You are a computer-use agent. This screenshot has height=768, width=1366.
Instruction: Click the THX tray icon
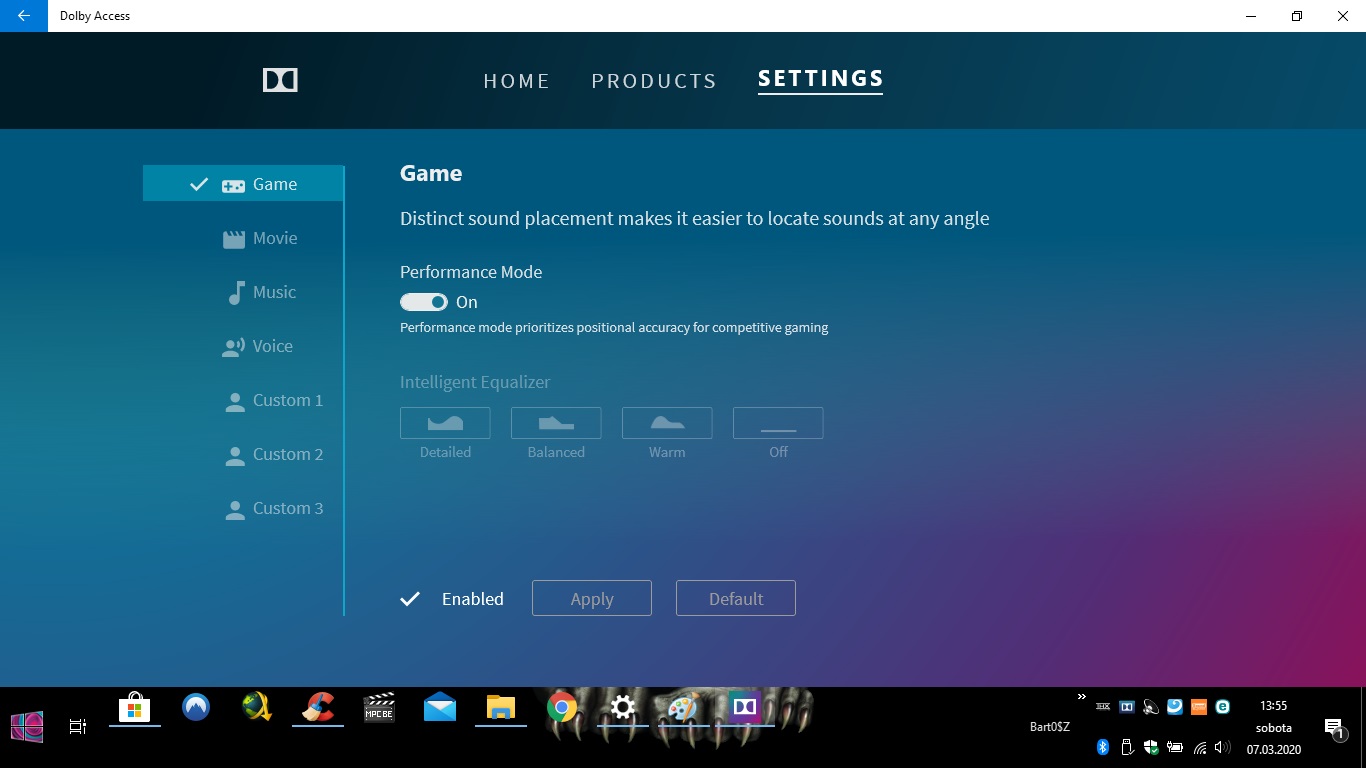pos(1103,707)
